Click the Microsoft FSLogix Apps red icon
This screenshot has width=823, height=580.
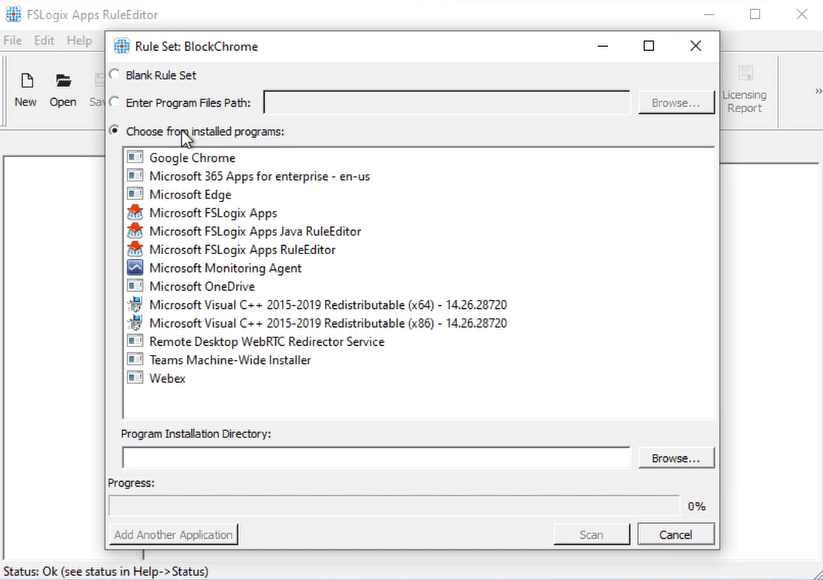[135, 212]
